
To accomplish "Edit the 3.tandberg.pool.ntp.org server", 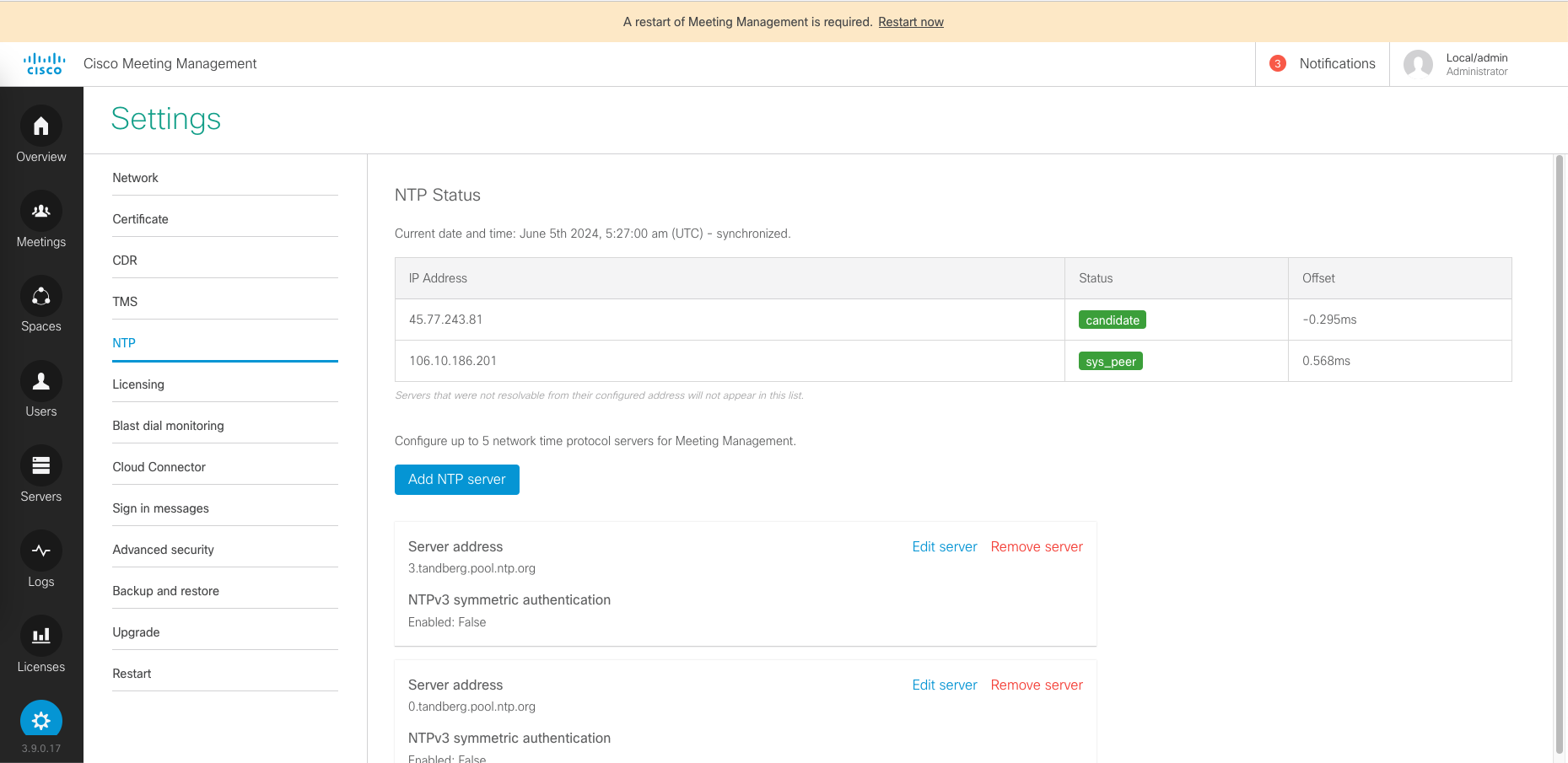I will pyautogui.click(x=944, y=547).
